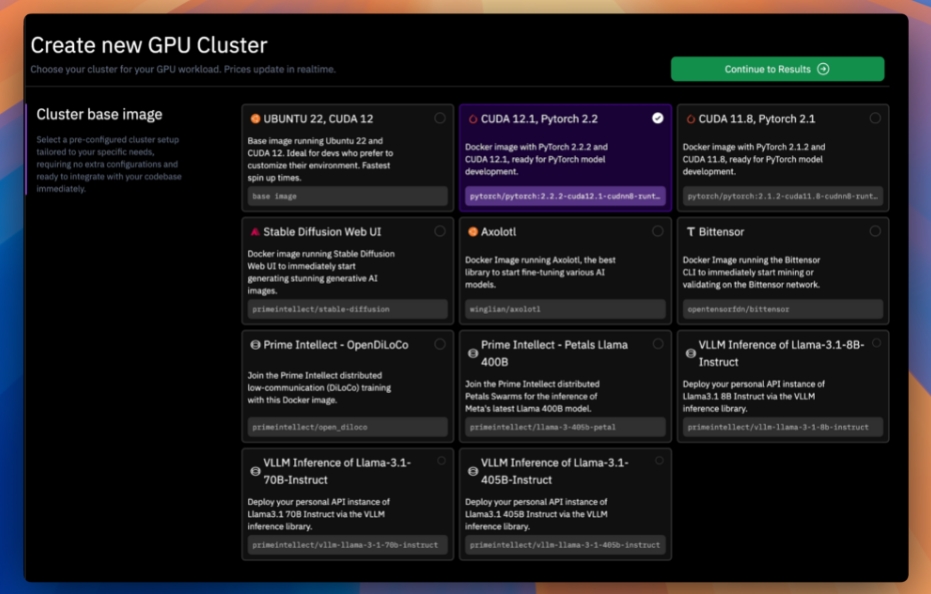Click the vllm-llama-3-1-8b-instruct image tag
The width and height of the screenshot is (931, 594).
783,426
